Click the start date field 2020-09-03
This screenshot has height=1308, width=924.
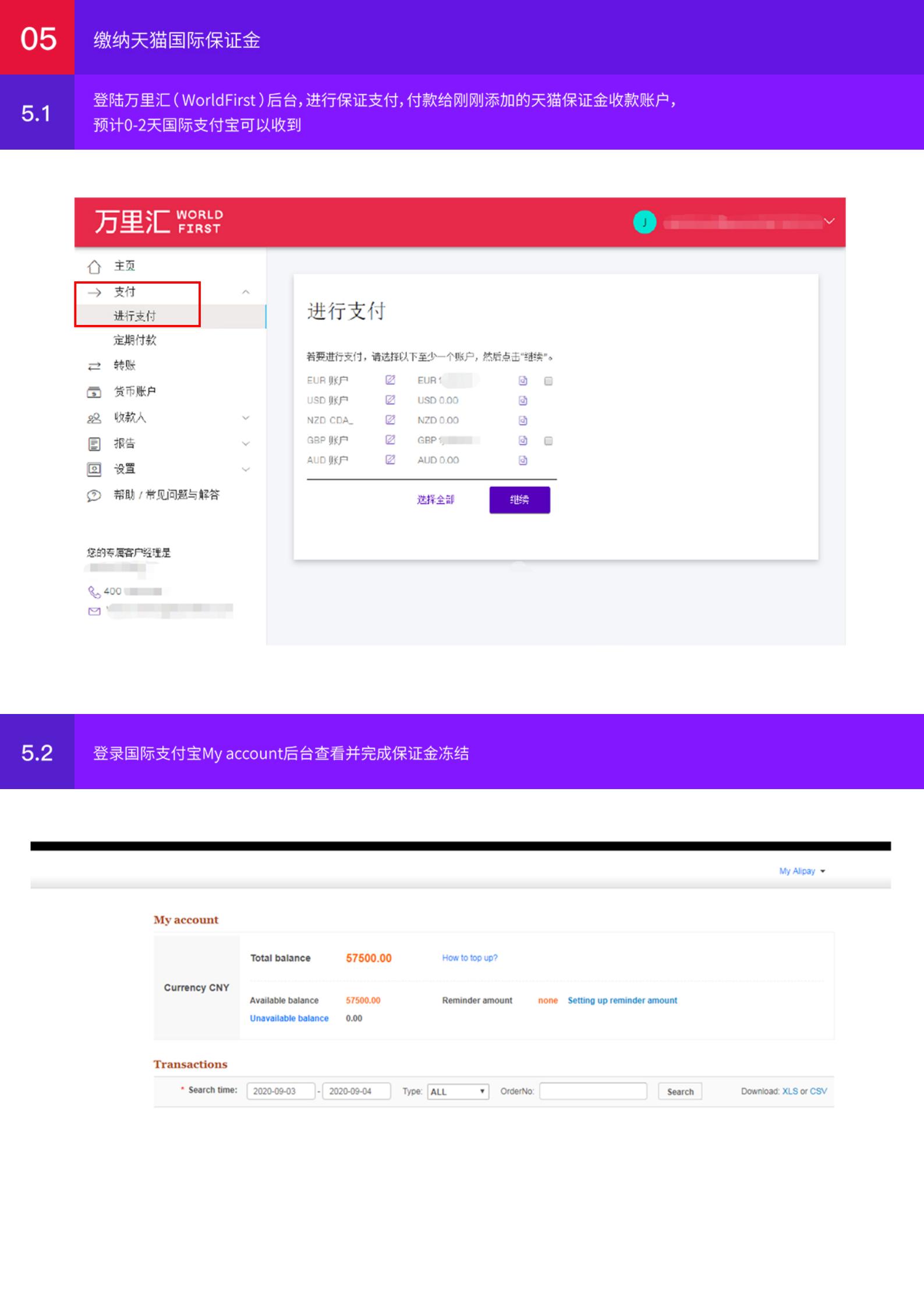[281, 1091]
